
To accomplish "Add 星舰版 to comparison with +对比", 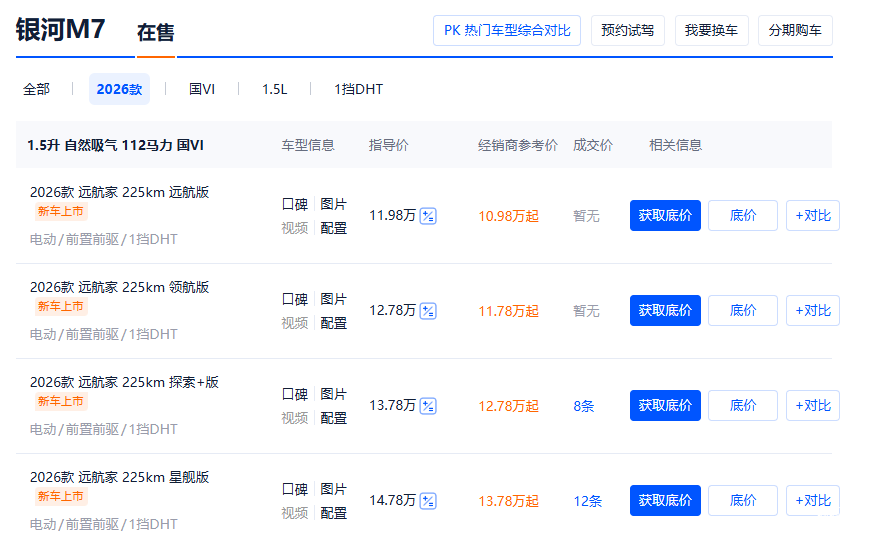I will click(813, 500).
